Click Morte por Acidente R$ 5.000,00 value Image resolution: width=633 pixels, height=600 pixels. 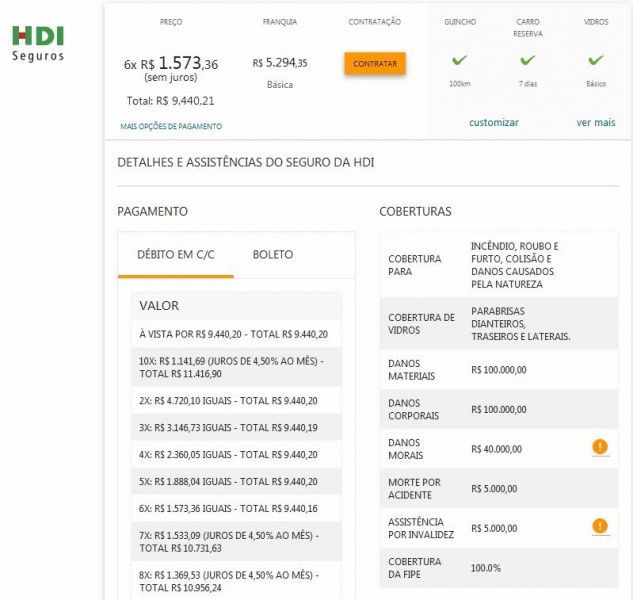tap(494, 489)
